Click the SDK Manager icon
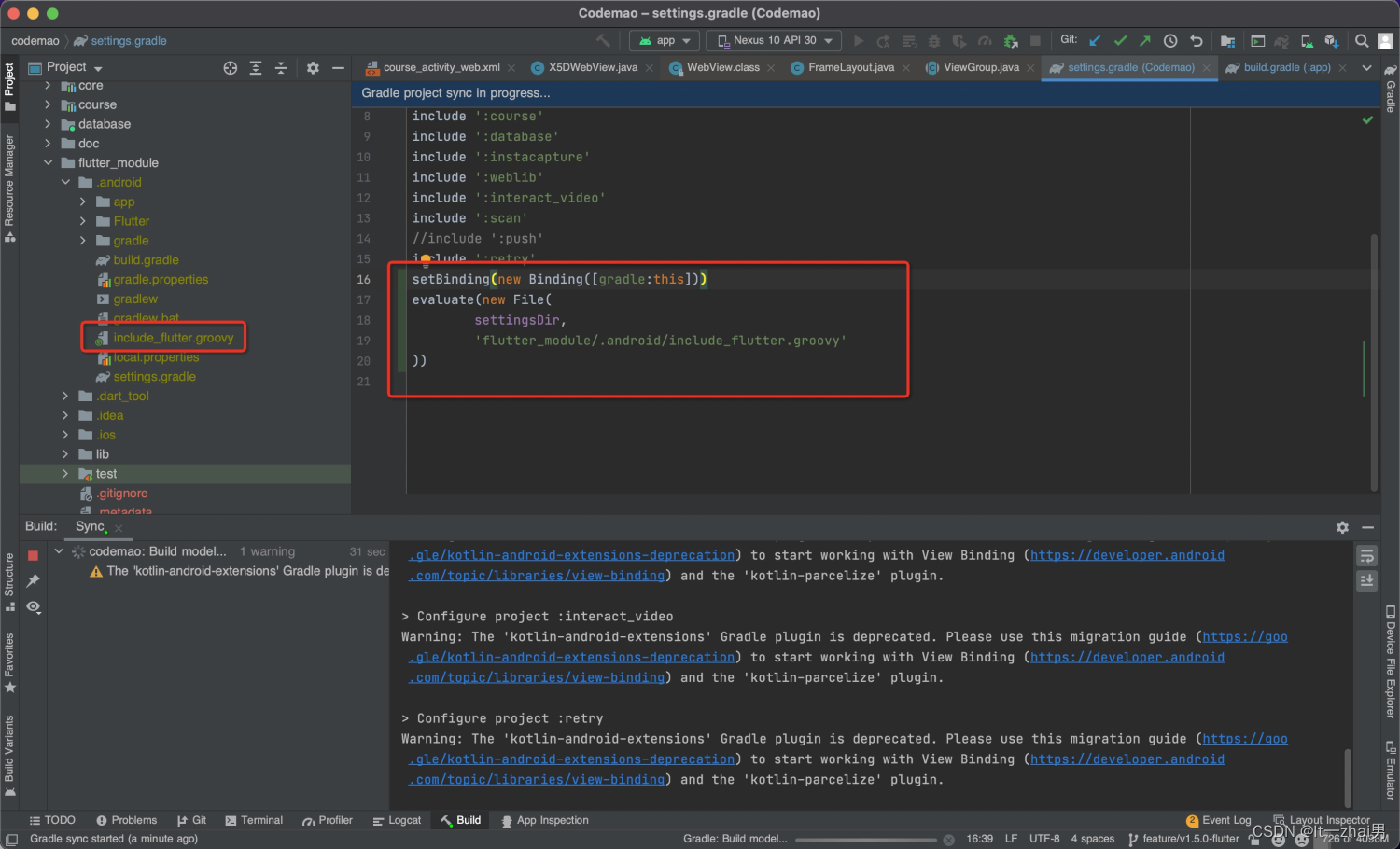Image resolution: width=1400 pixels, height=849 pixels. [1332, 41]
